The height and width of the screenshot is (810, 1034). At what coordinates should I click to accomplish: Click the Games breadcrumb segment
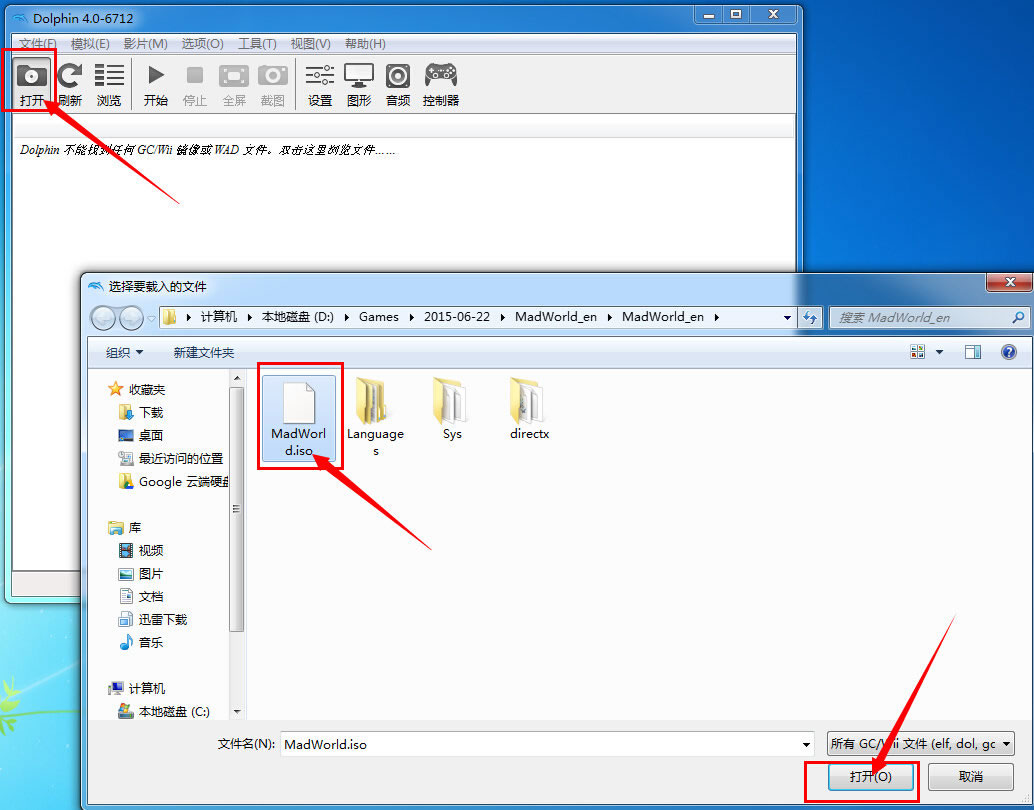click(x=379, y=317)
